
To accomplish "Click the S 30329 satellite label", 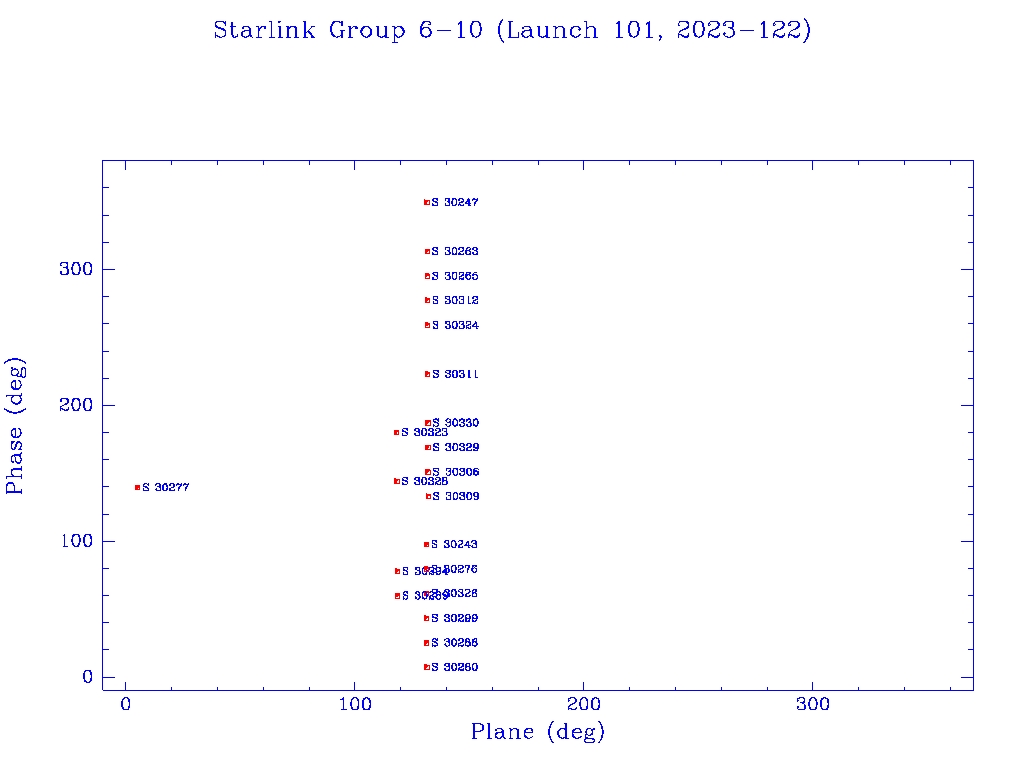I will coord(455,447).
